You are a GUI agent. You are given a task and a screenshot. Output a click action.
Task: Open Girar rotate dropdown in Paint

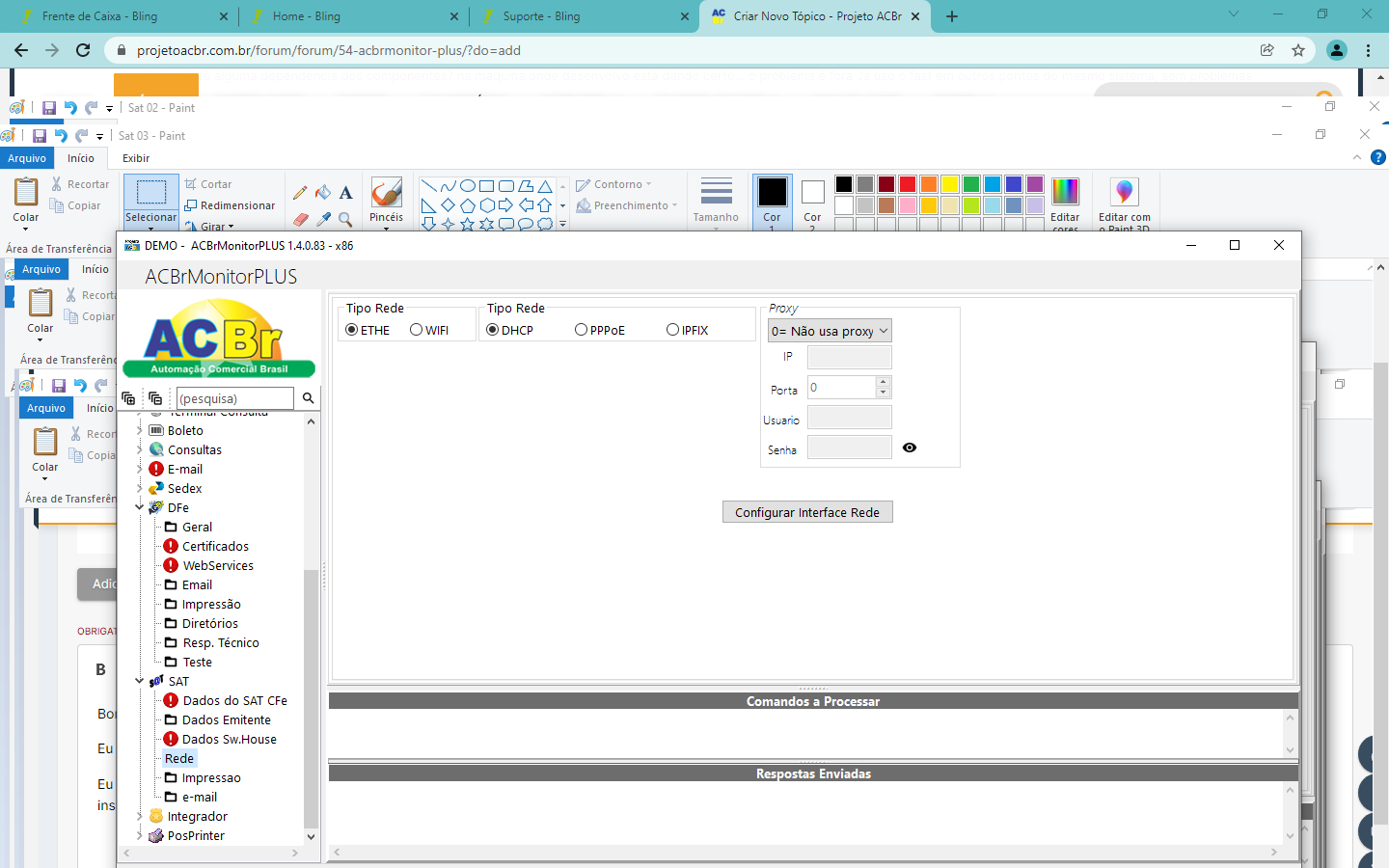point(209,227)
